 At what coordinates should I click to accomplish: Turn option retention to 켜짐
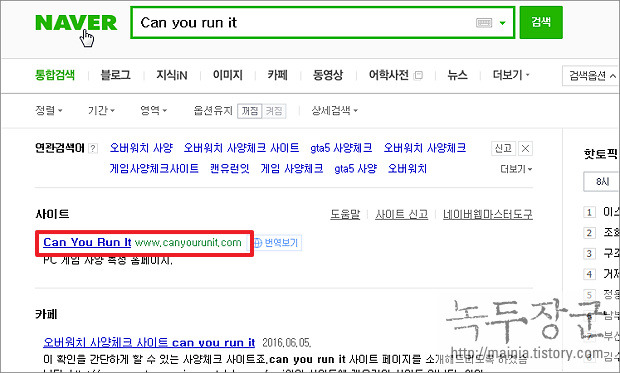pos(274,111)
